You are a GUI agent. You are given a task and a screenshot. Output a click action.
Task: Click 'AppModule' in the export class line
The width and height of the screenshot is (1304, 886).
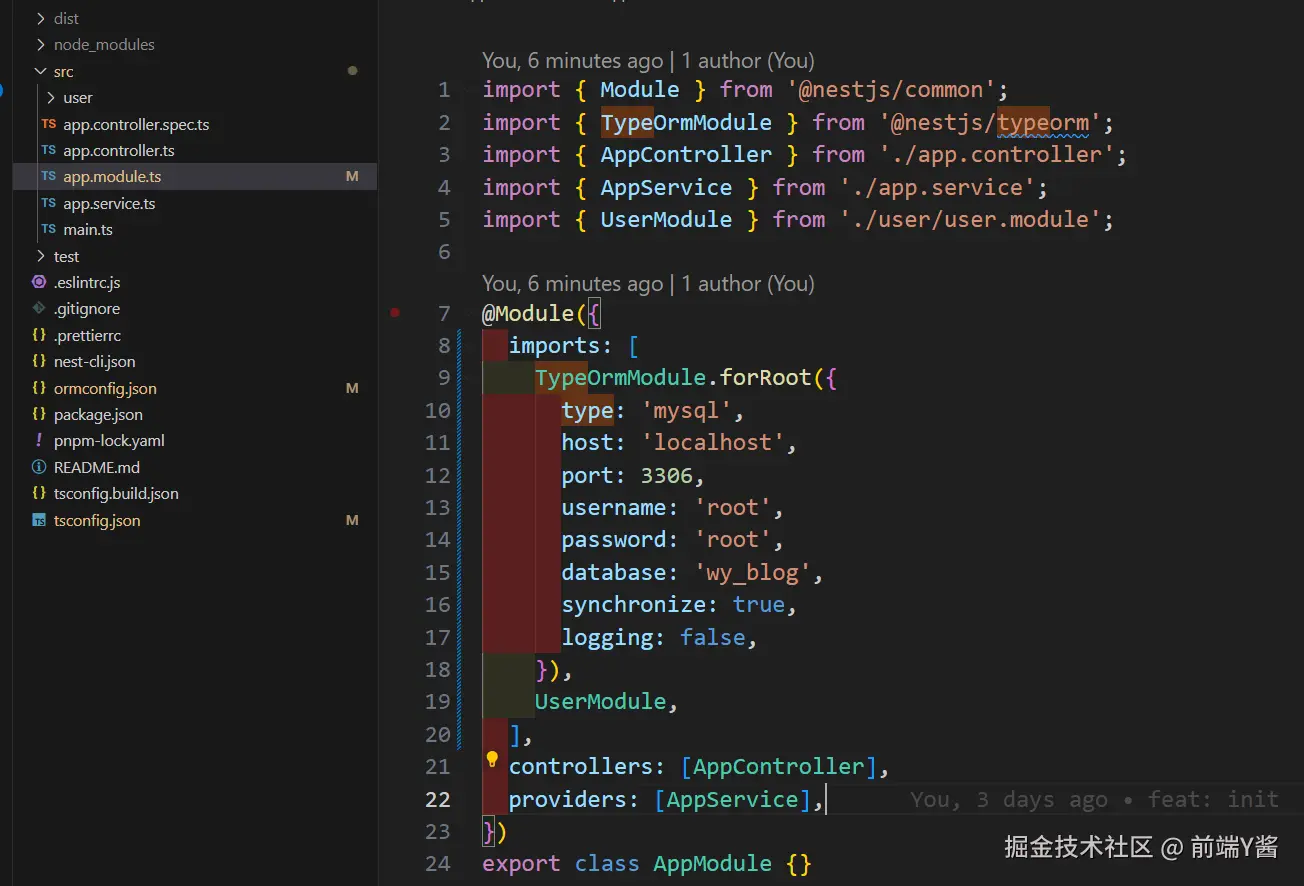pyautogui.click(x=713, y=863)
